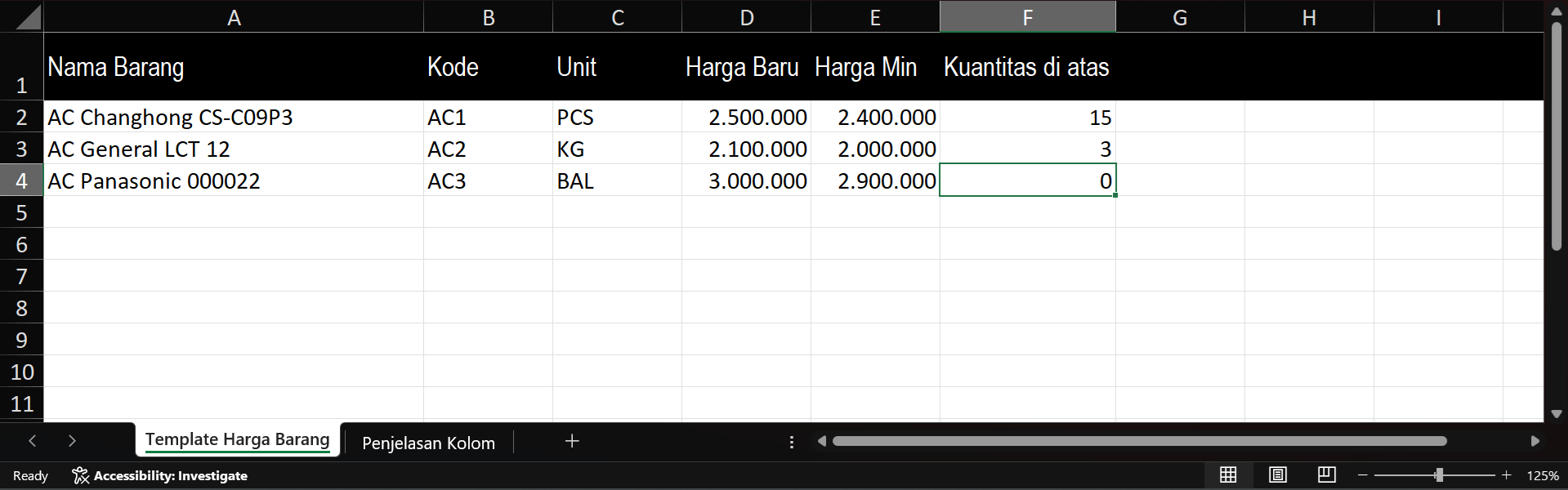Add a new sheet with plus icon
The height and width of the screenshot is (490, 1568).
point(572,441)
